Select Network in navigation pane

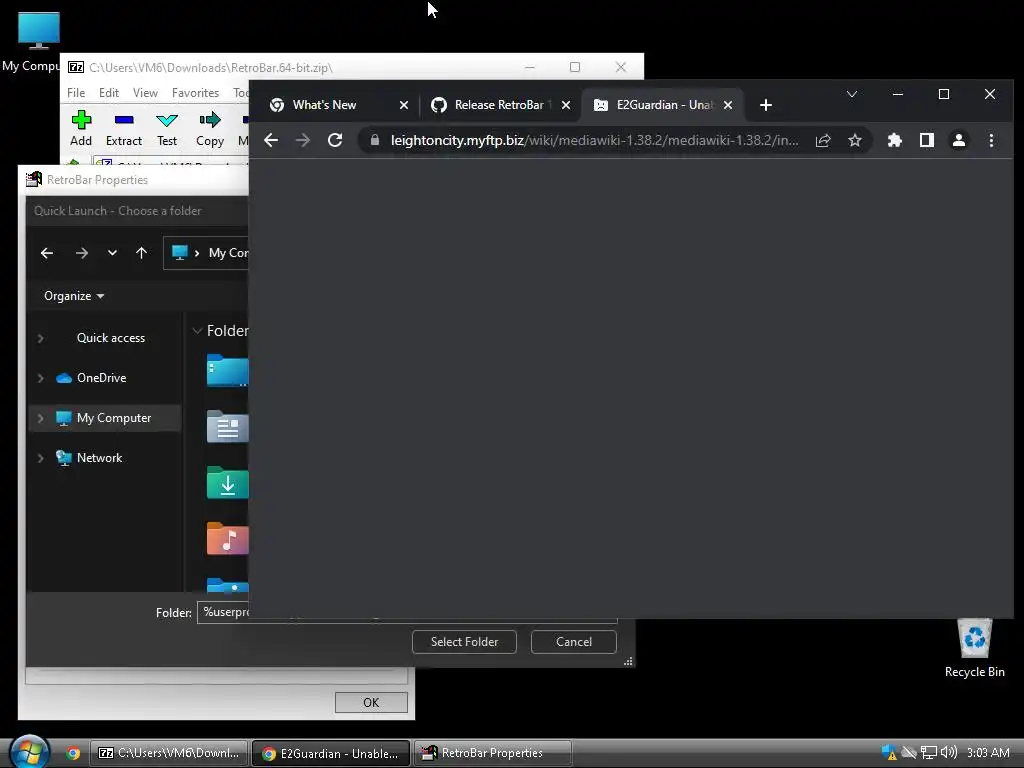pos(99,458)
